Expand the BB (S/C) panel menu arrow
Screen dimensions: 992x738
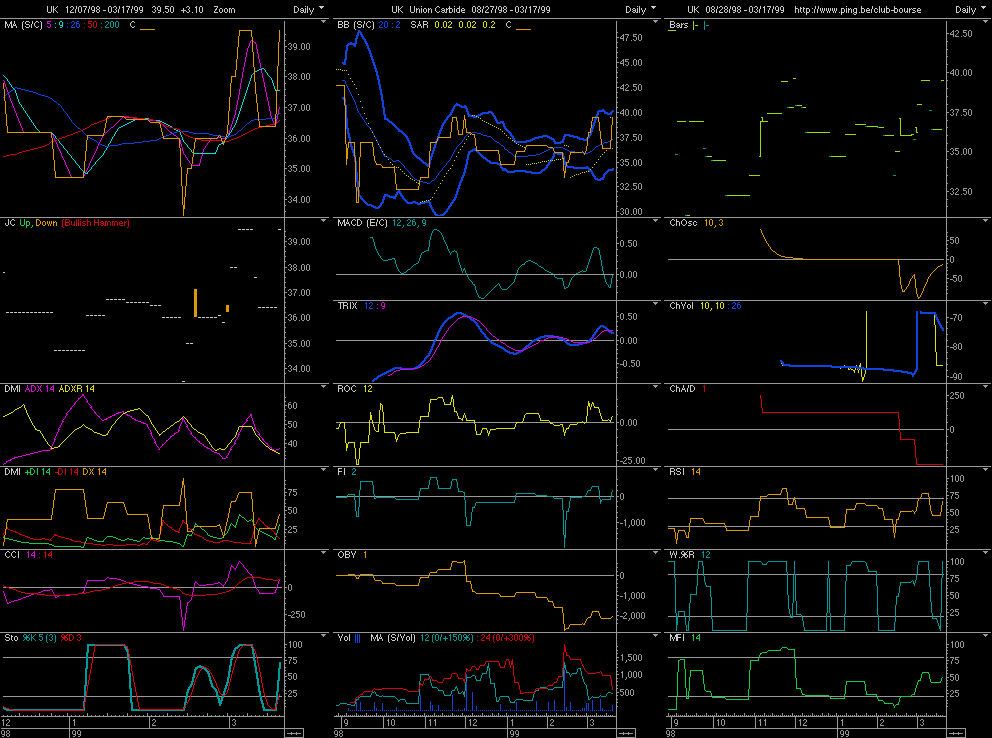click(x=655, y=22)
